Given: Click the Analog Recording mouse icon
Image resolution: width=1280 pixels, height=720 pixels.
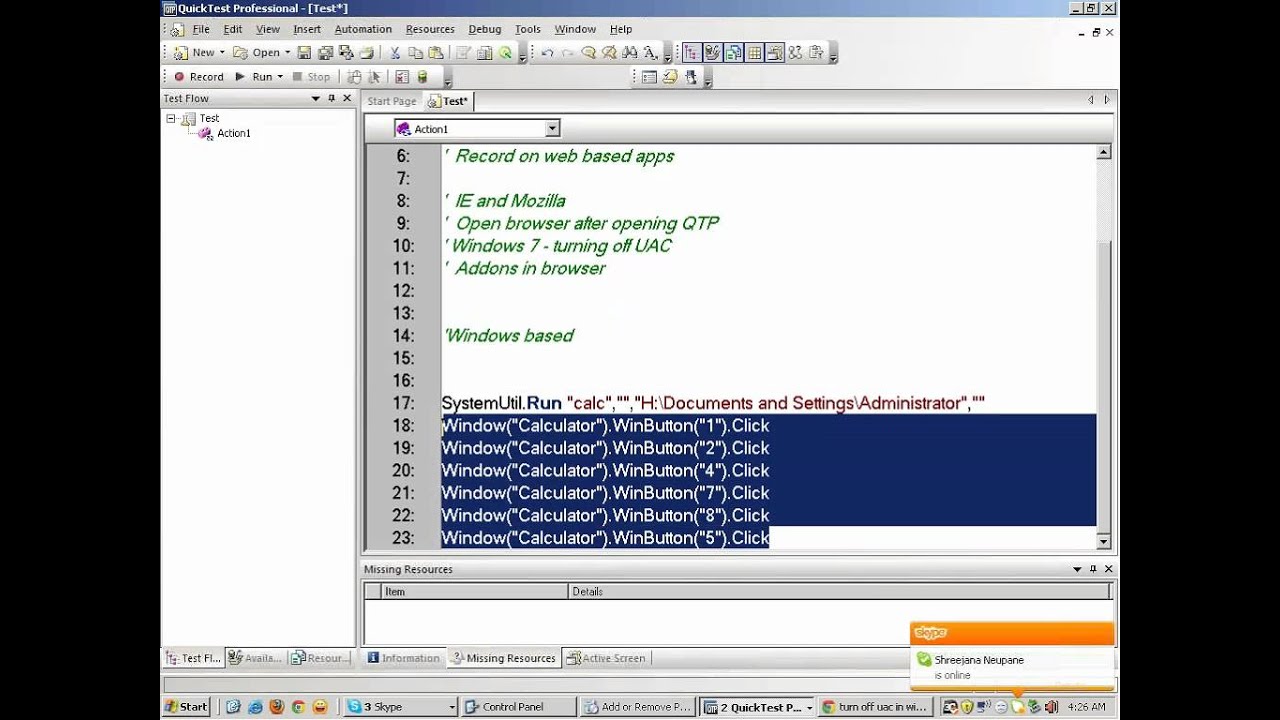Looking at the screenshot, I should coord(355,76).
